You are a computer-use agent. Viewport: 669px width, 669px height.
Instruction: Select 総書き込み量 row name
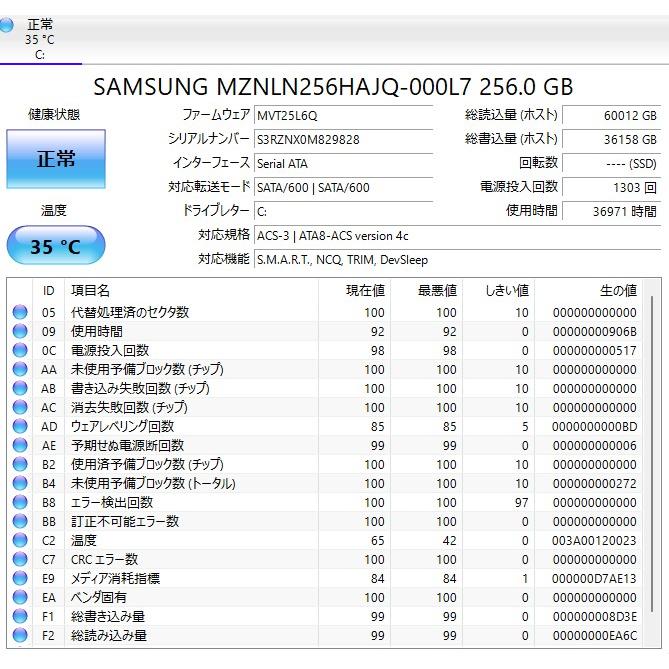[x=108, y=616]
